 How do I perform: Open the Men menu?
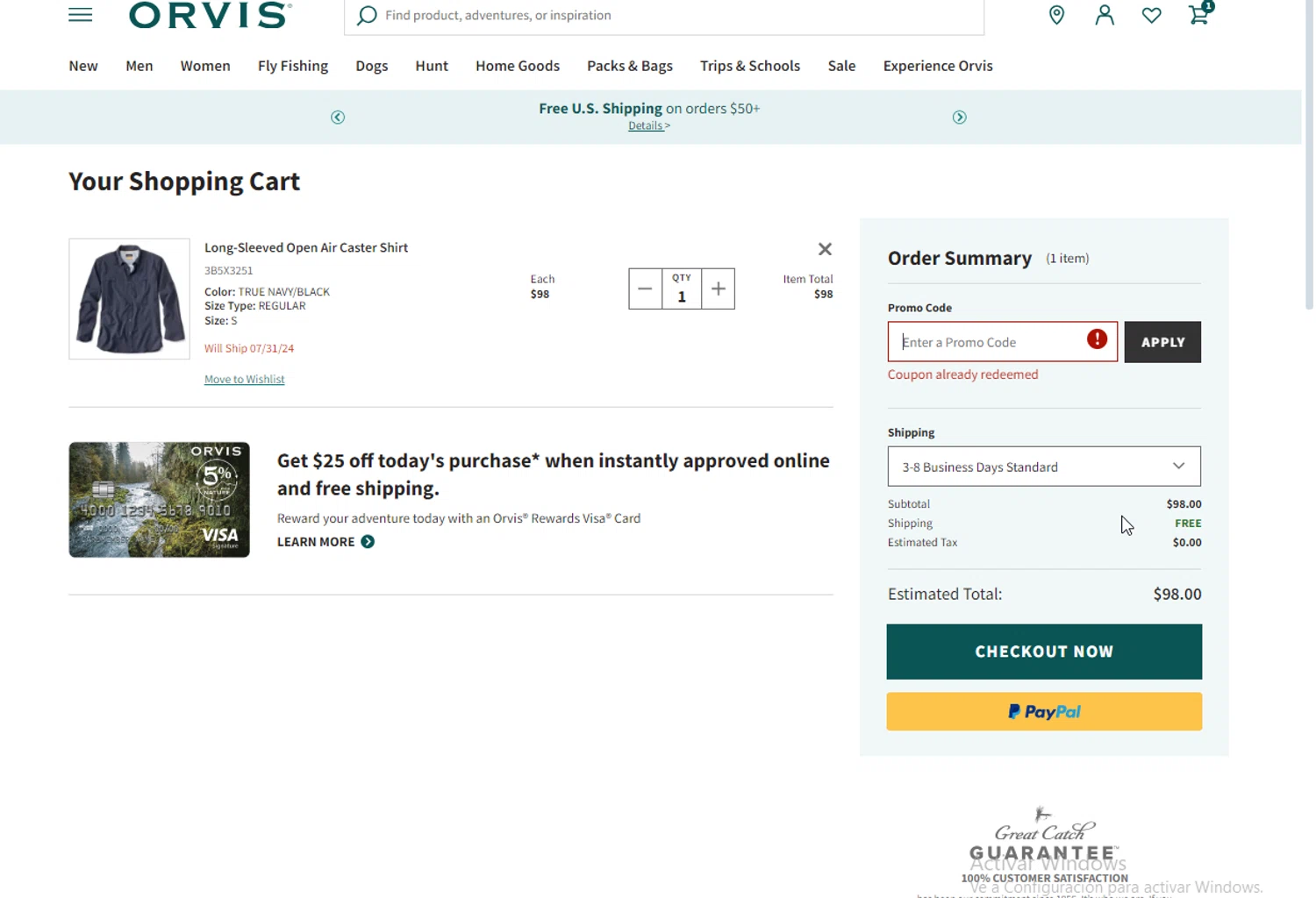(139, 66)
